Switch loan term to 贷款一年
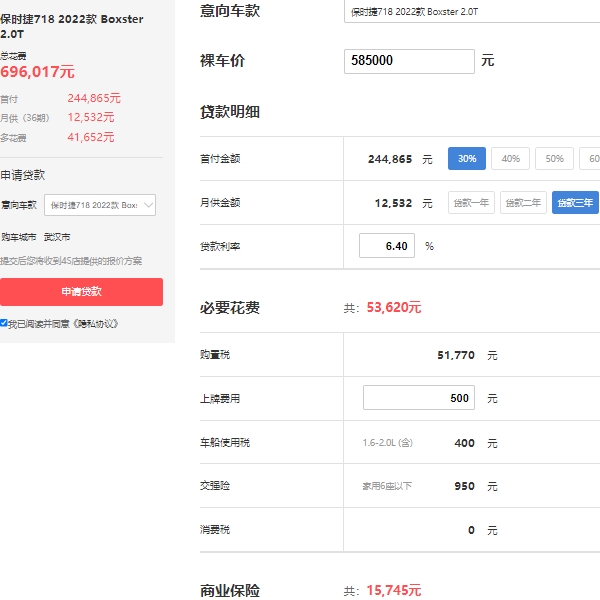Image resolution: width=600 pixels, height=600 pixels. pos(471,203)
